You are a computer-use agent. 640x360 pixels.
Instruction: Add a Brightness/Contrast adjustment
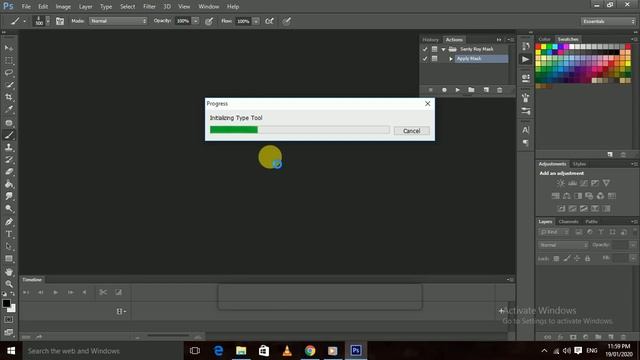[561, 183]
